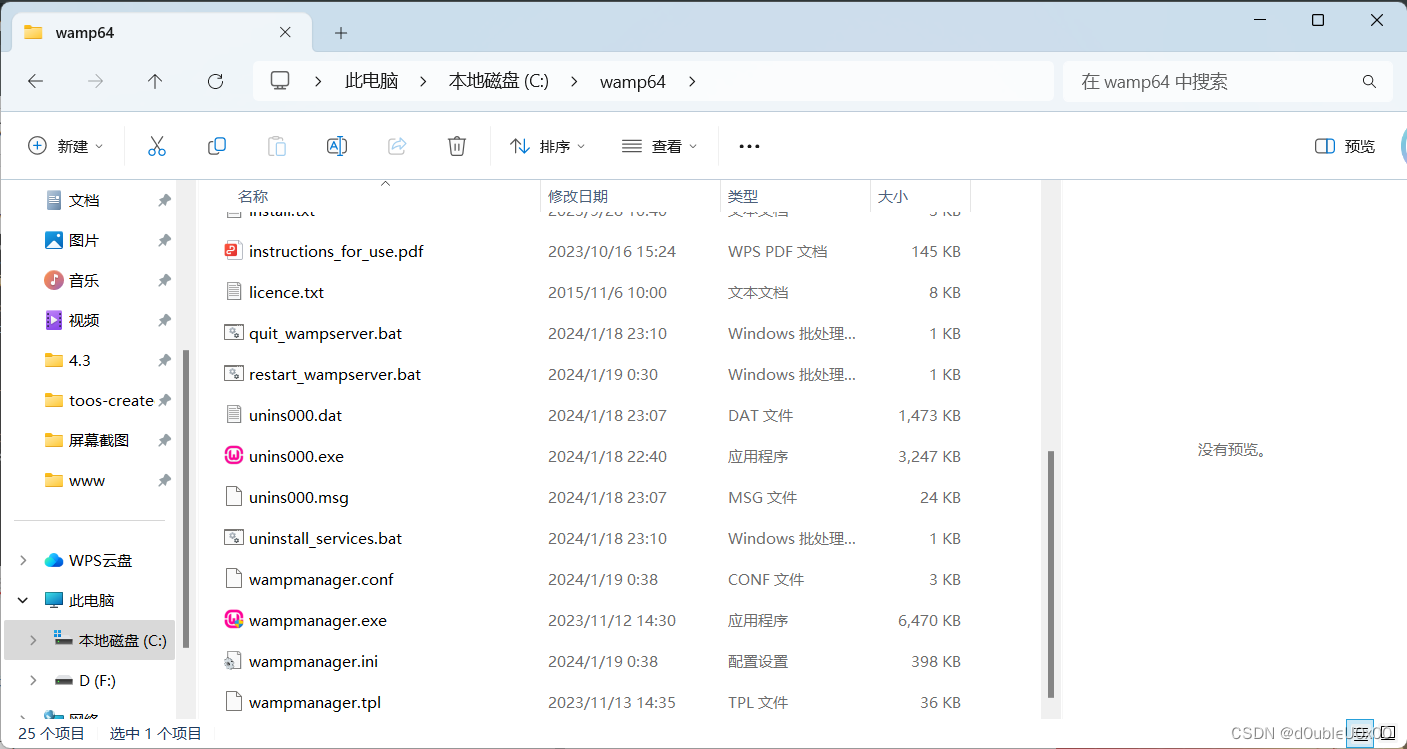The height and width of the screenshot is (749, 1407).
Task: Click the monitor icon in address bar
Action: coord(280,81)
